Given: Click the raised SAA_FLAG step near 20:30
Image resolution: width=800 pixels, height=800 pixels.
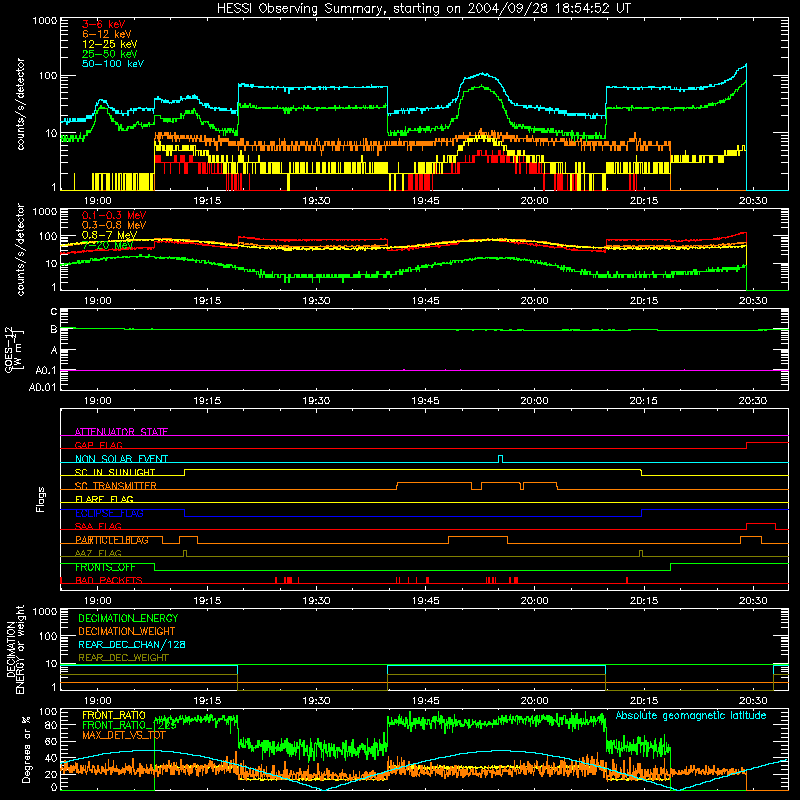Looking at the screenshot, I should pos(761,526).
